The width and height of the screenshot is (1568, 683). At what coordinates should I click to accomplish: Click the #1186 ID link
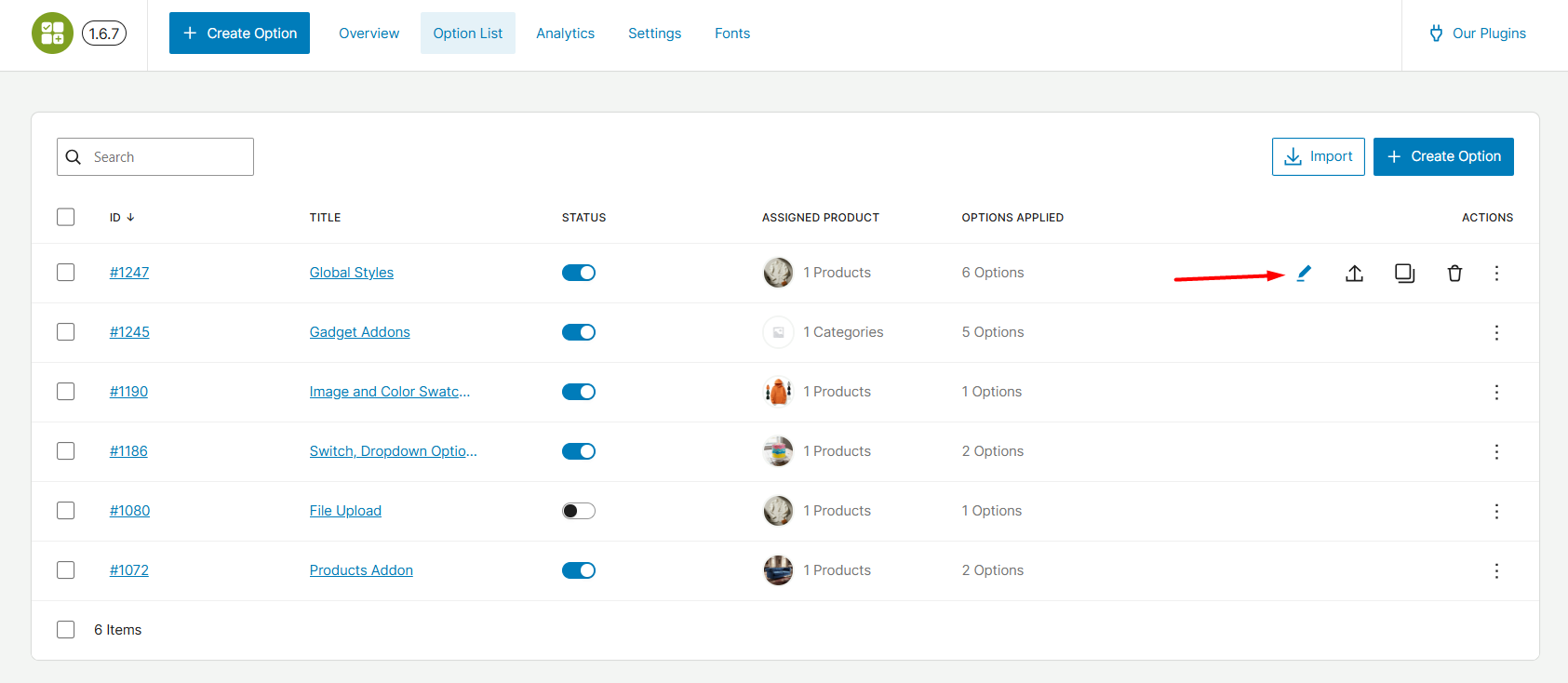click(128, 451)
